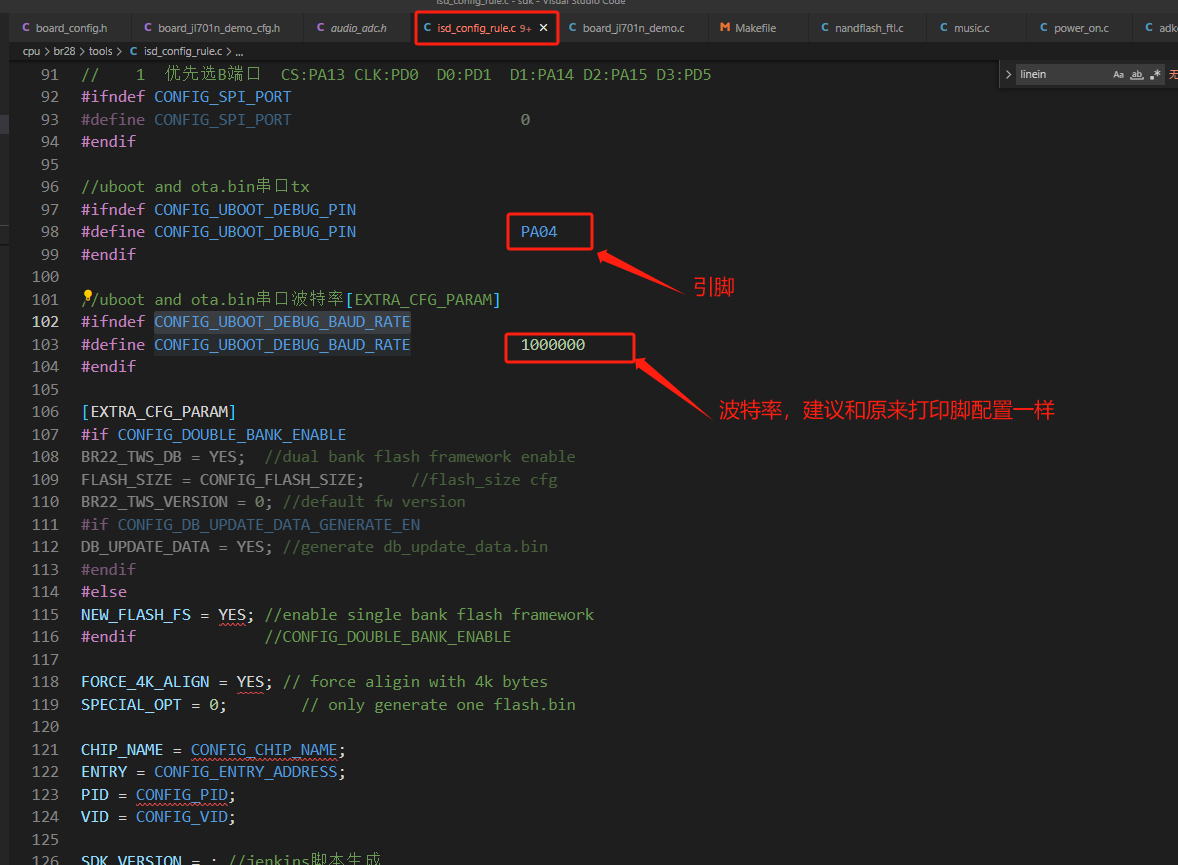The height and width of the screenshot is (865, 1178).
Task: Click CONFIG_UBOOT_DEBUG_PIN on line 97
Action: tap(255, 209)
